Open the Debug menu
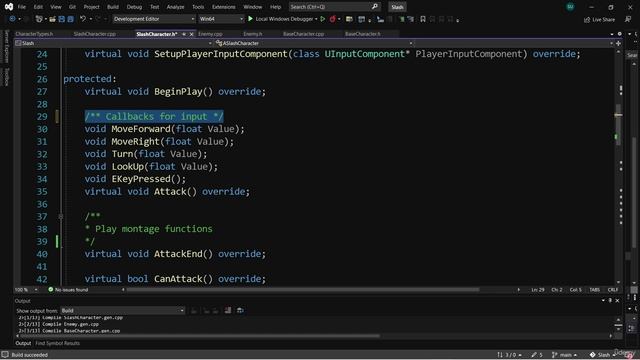 [x=134, y=7]
